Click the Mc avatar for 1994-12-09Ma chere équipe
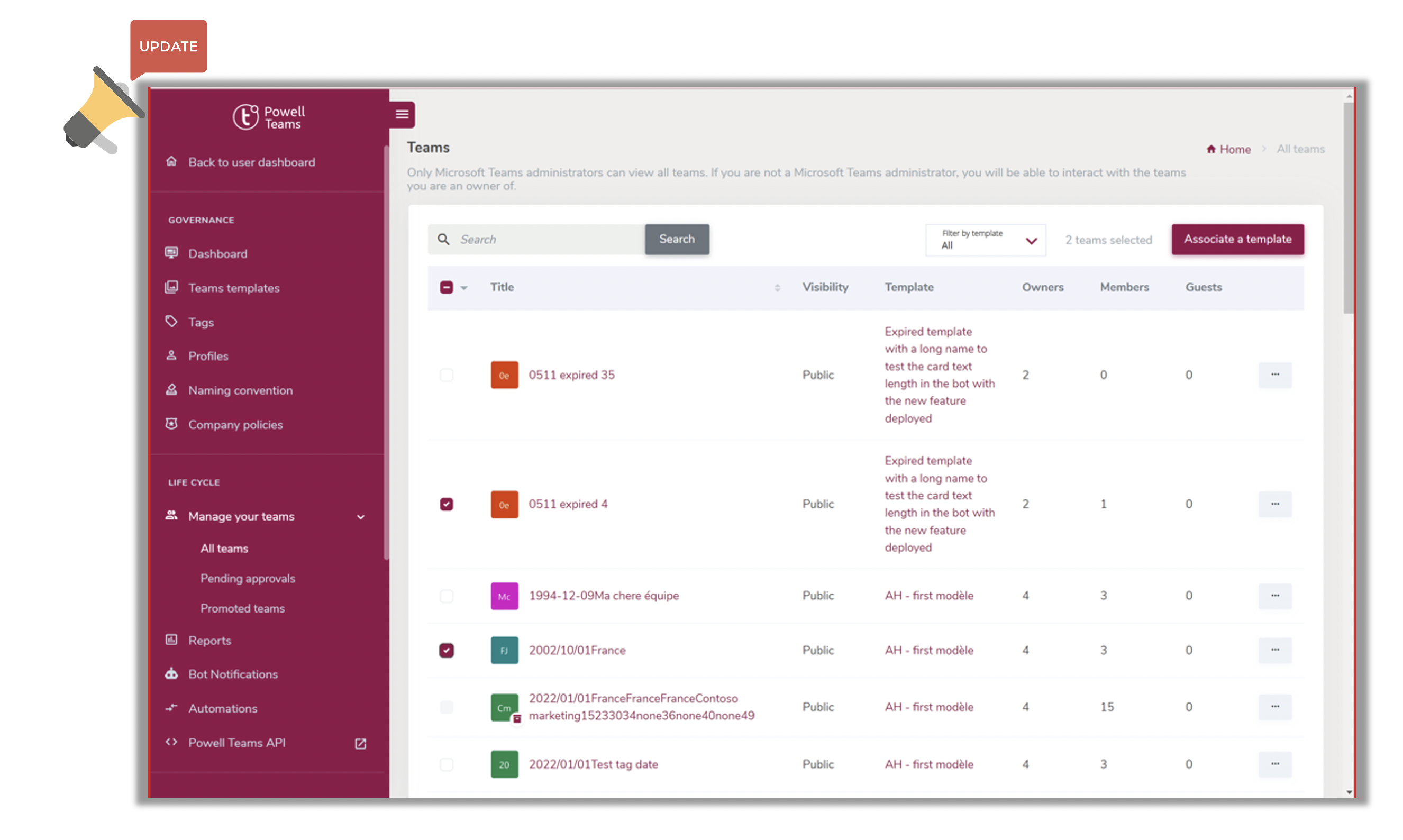This screenshot has height=840, width=1403. 504,596
